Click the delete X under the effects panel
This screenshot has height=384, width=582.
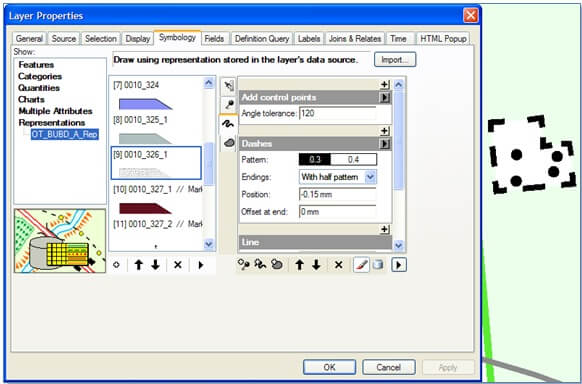(x=339, y=265)
